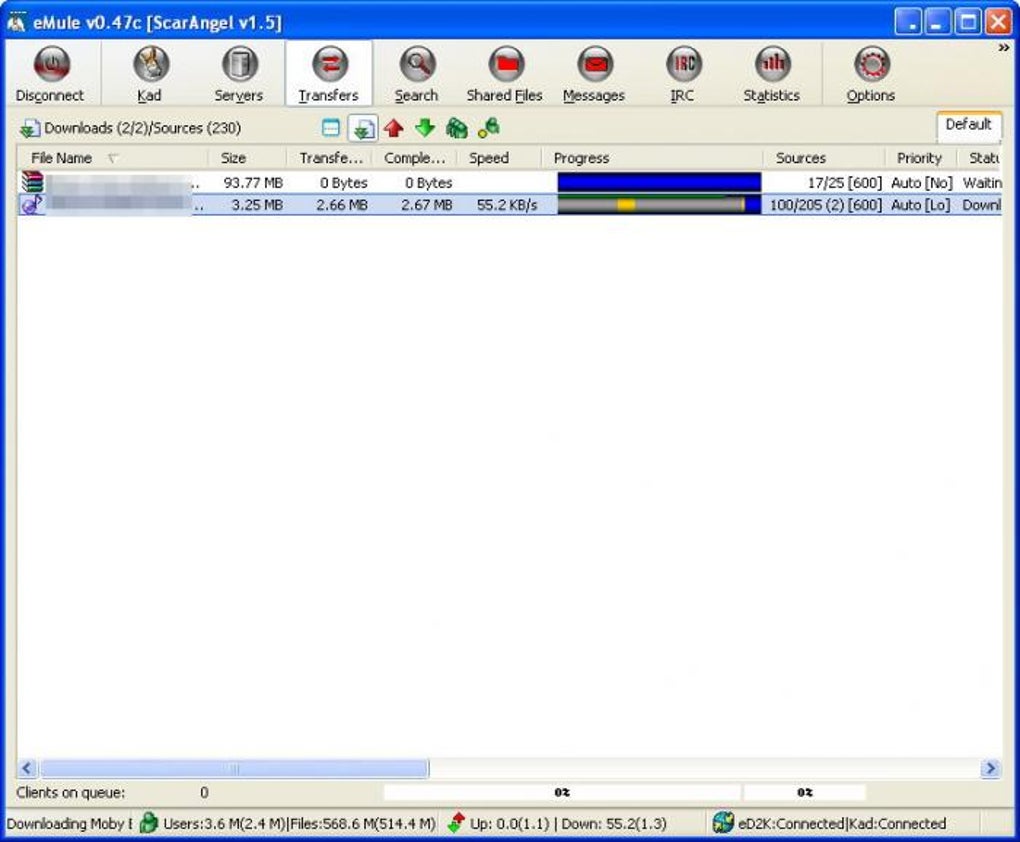Open the Search page
This screenshot has height=842, width=1020.
point(417,74)
